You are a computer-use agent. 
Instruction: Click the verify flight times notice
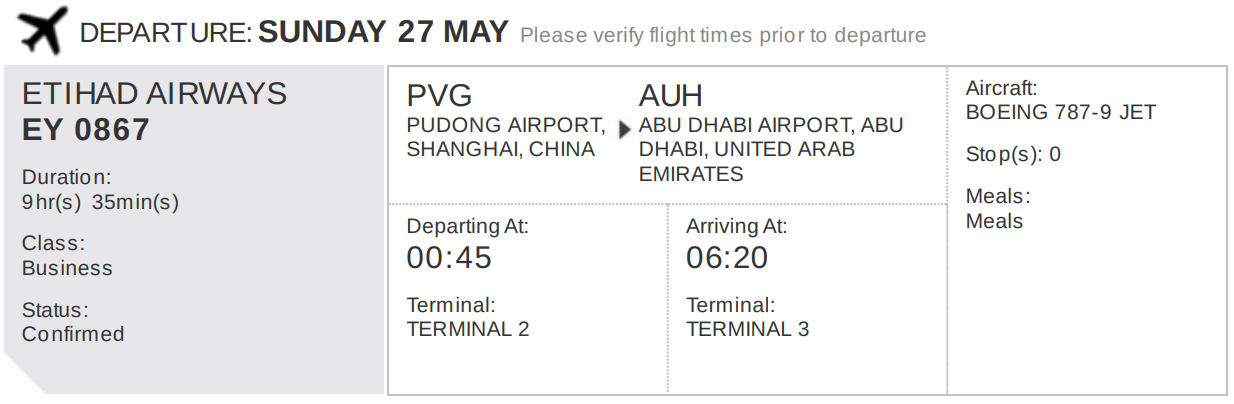[723, 36]
